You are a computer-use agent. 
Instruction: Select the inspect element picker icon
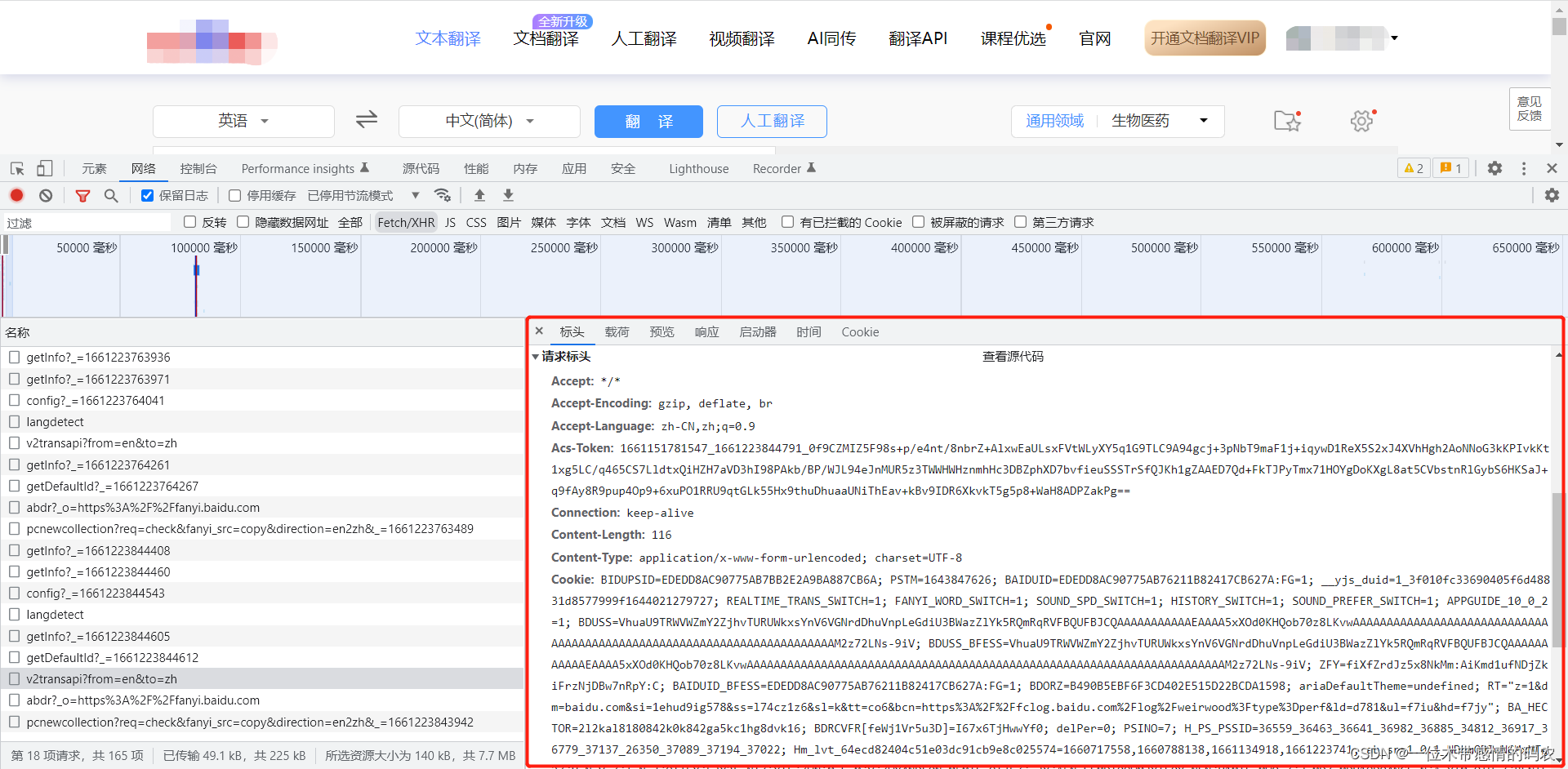tap(17, 169)
